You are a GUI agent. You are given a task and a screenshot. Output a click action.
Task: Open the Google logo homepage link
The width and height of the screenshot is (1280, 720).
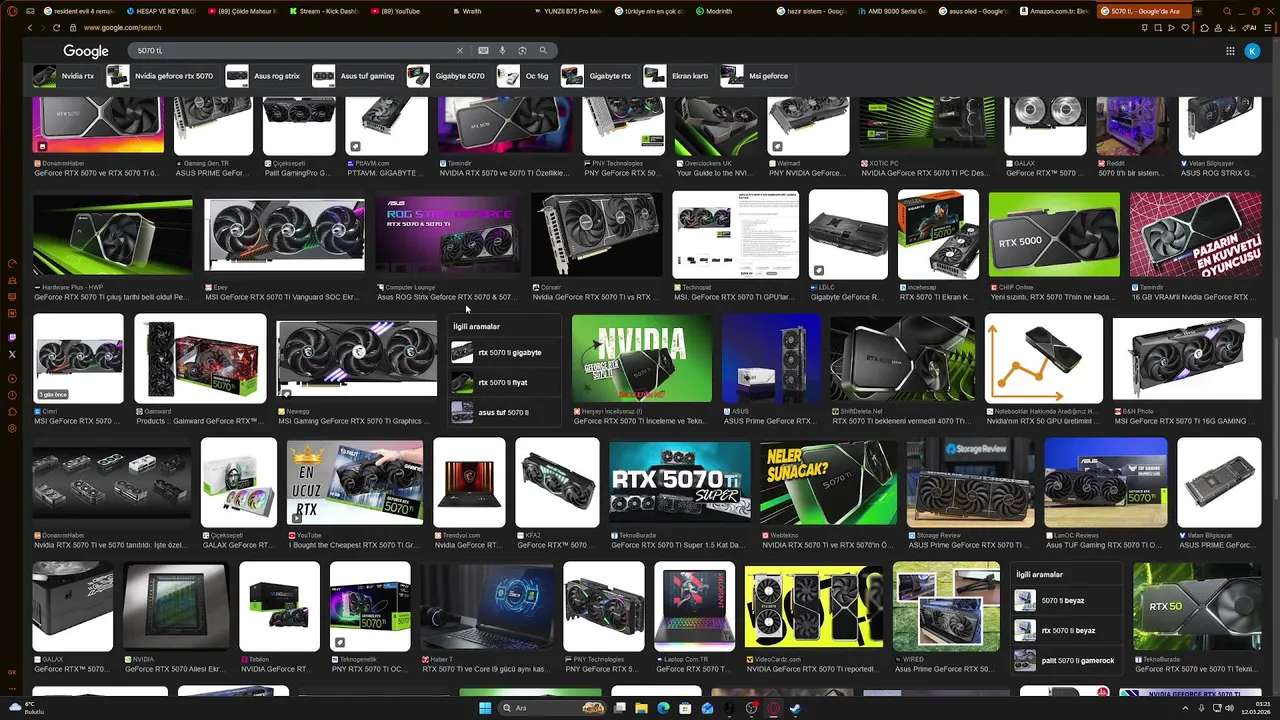pyautogui.click(x=86, y=51)
